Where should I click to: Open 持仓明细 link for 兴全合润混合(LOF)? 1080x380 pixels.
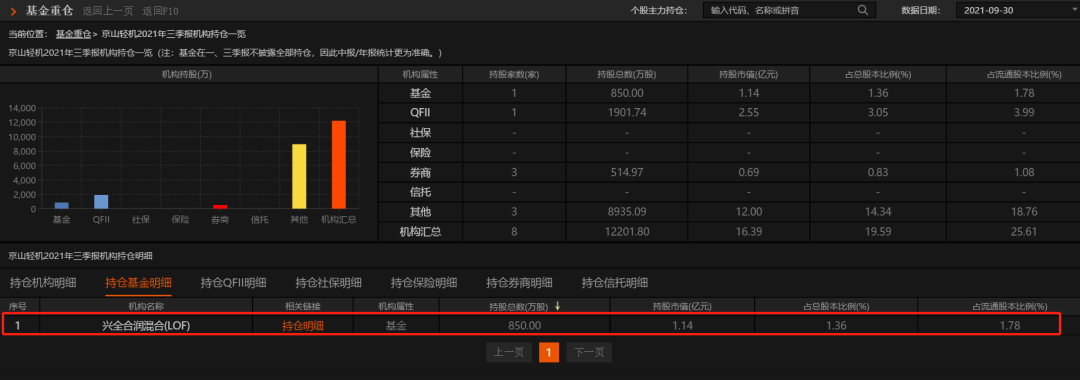point(302,326)
